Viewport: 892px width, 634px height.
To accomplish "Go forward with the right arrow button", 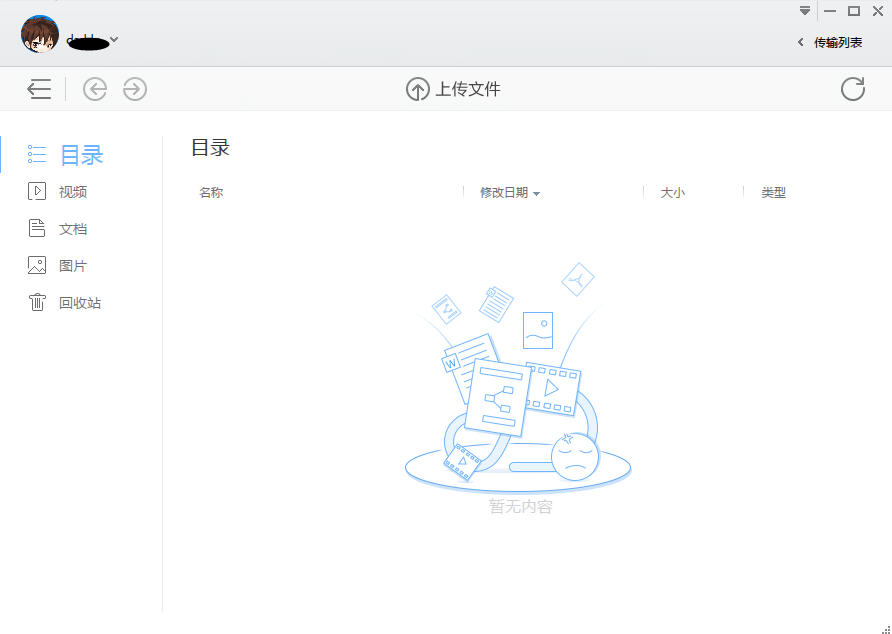I will [135, 89].
